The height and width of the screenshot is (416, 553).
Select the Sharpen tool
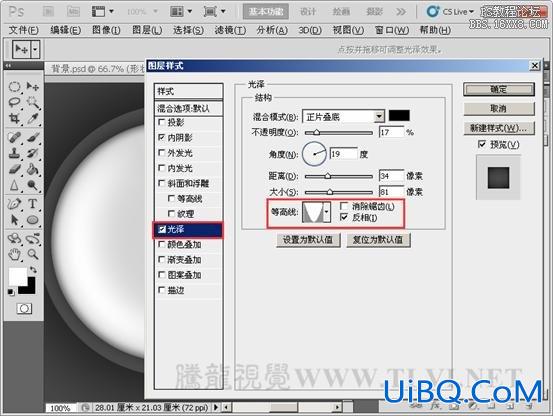click(14, 185)
